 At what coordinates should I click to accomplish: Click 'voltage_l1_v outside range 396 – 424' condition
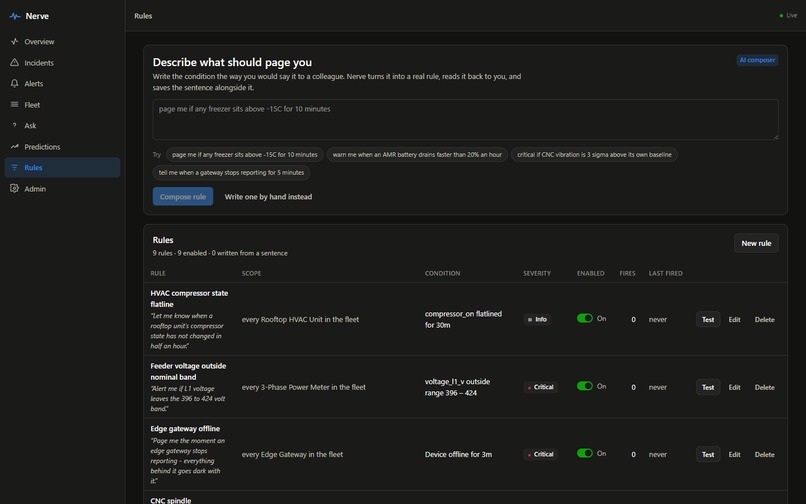457,387
